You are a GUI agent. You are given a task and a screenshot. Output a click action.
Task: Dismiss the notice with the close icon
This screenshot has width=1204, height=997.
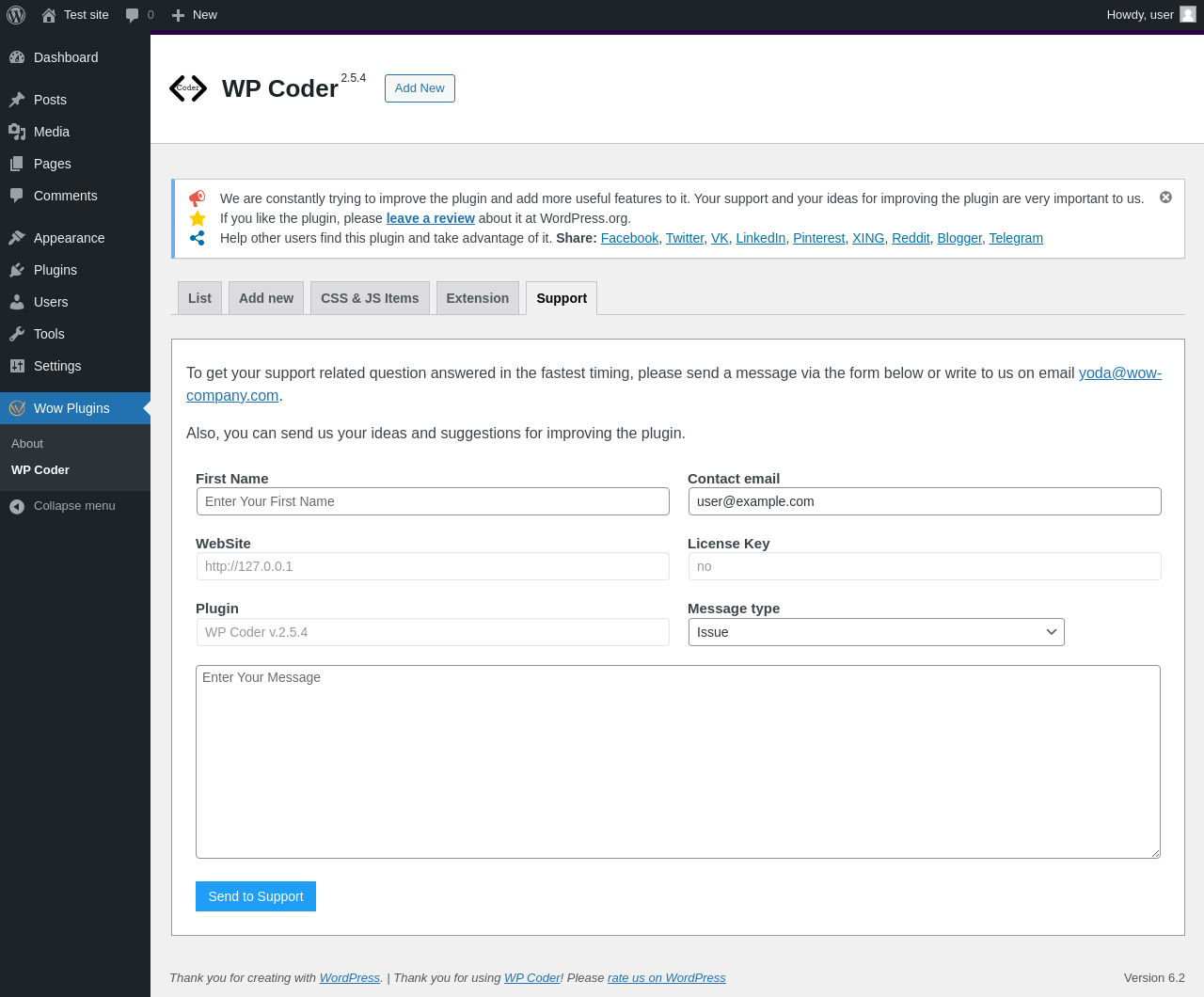[1165, 198]
